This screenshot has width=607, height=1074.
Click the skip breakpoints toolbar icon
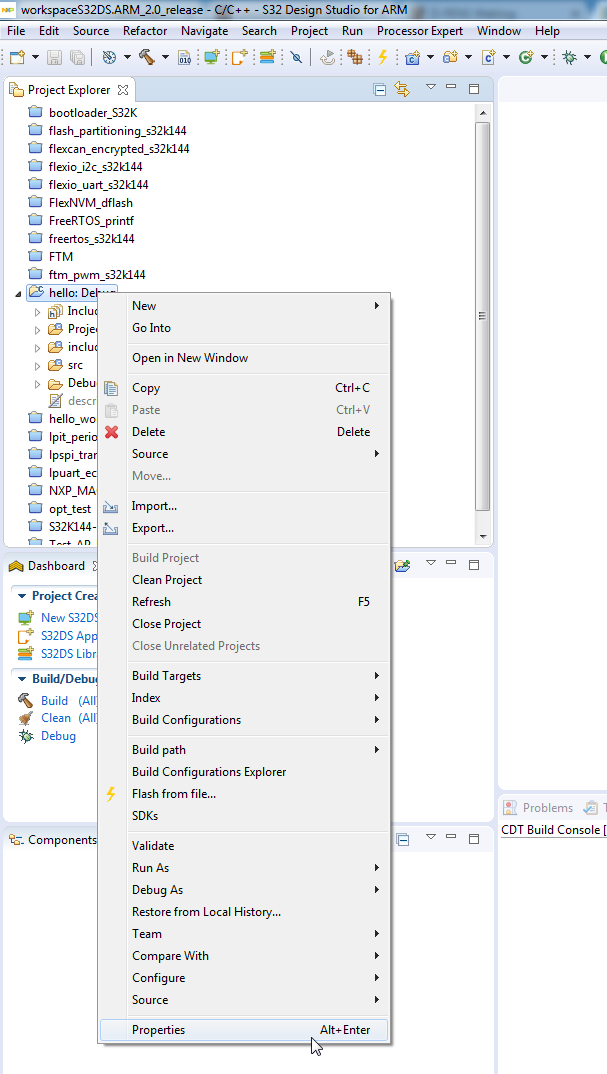coord(296,57)
